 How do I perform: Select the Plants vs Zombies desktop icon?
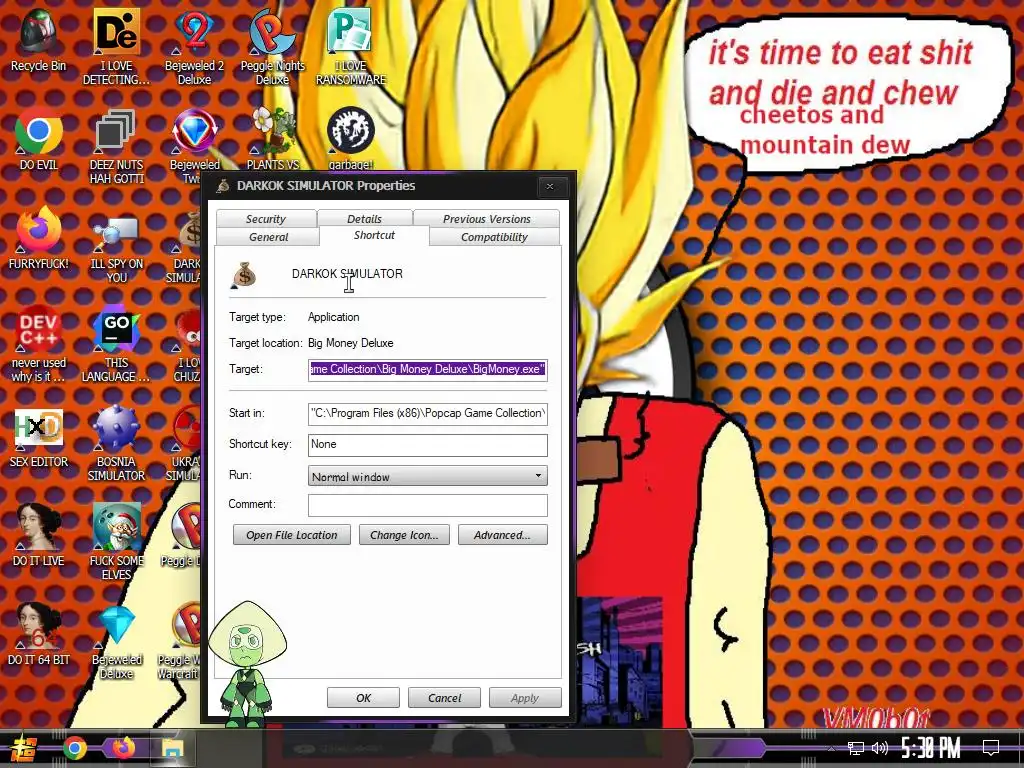point(272,138)
